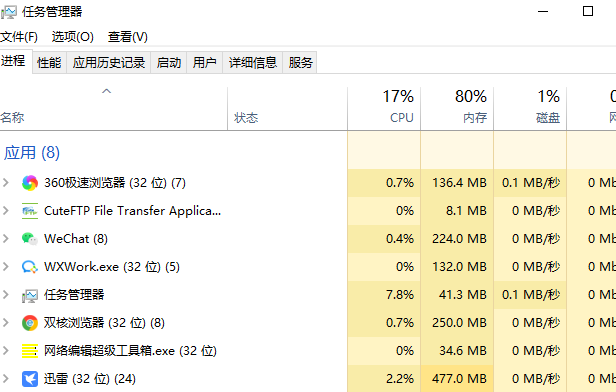
Task: Sort by the 1% 磁盘 column header
Action: (x=530, y=109)
